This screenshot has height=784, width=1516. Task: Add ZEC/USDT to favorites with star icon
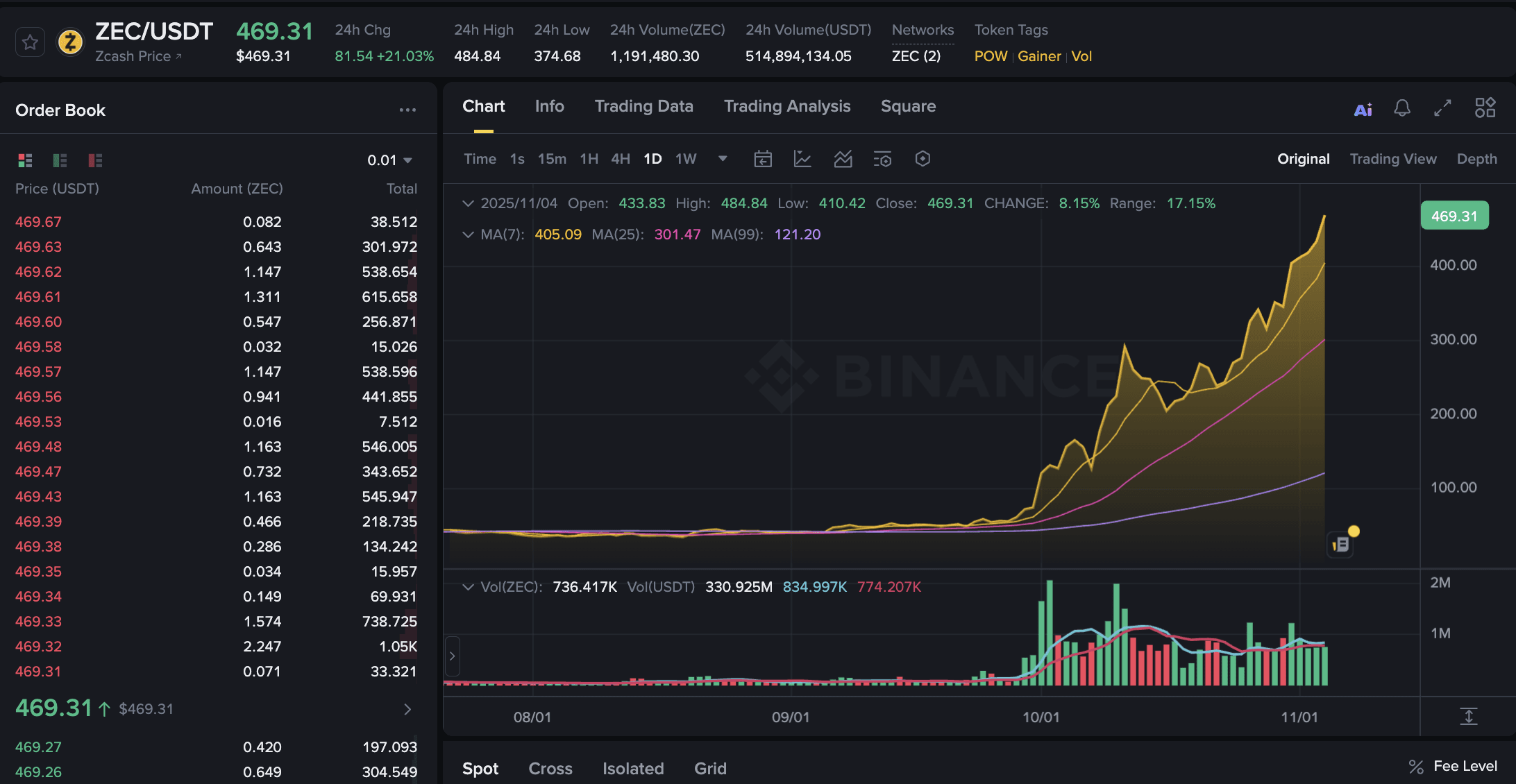30,43
